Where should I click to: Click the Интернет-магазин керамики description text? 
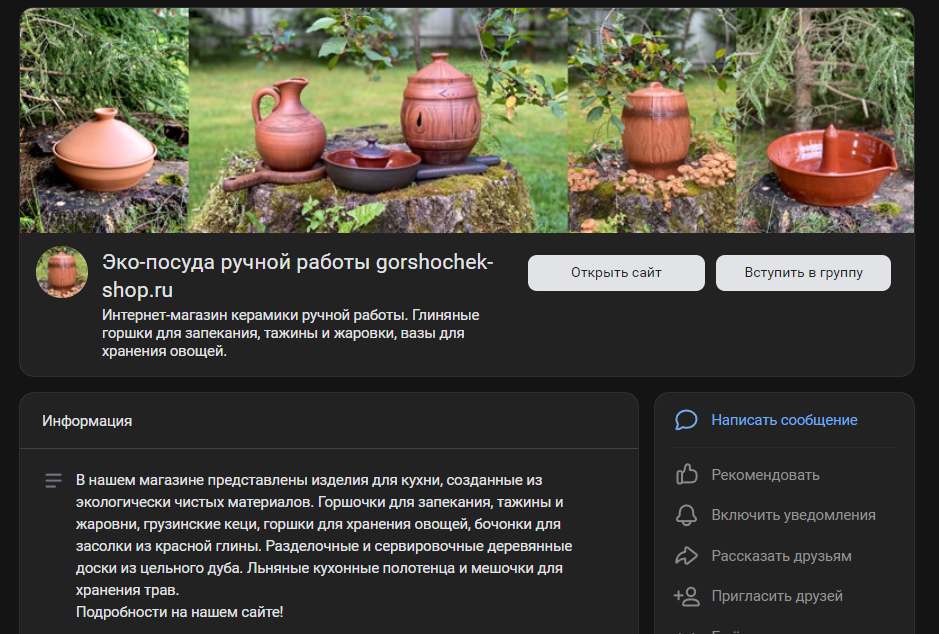(290, 333)
